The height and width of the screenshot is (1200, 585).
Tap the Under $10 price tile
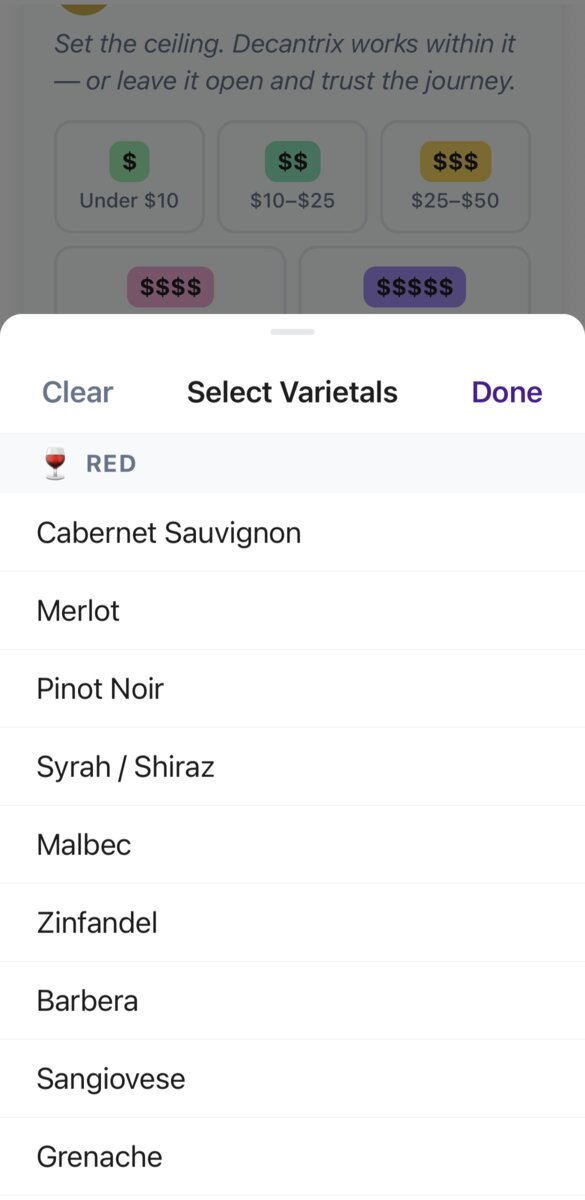click(x=129, y=177)
